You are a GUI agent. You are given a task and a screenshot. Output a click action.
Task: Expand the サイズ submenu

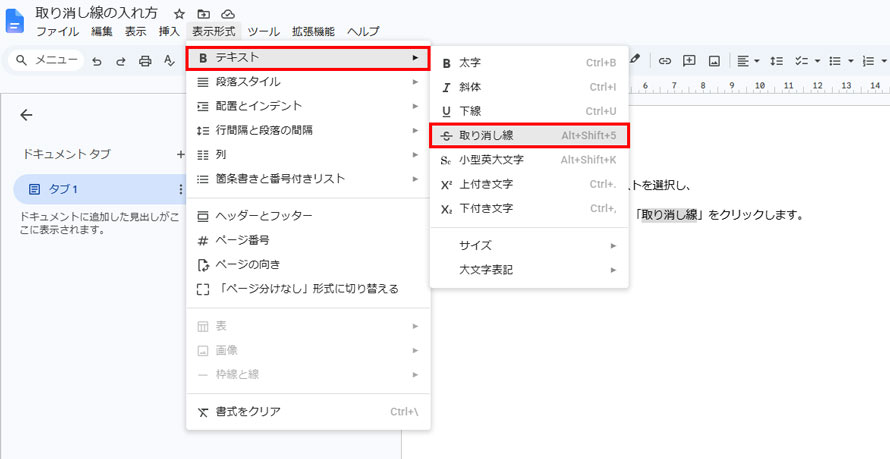529,246
